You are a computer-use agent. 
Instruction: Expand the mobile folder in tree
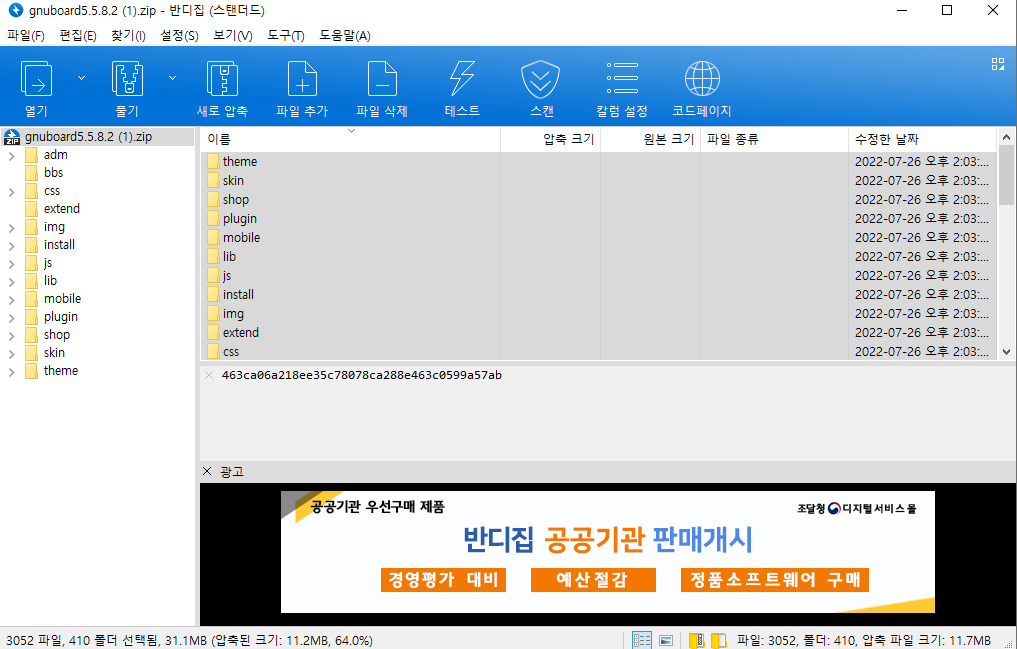(x=12, y=300)
